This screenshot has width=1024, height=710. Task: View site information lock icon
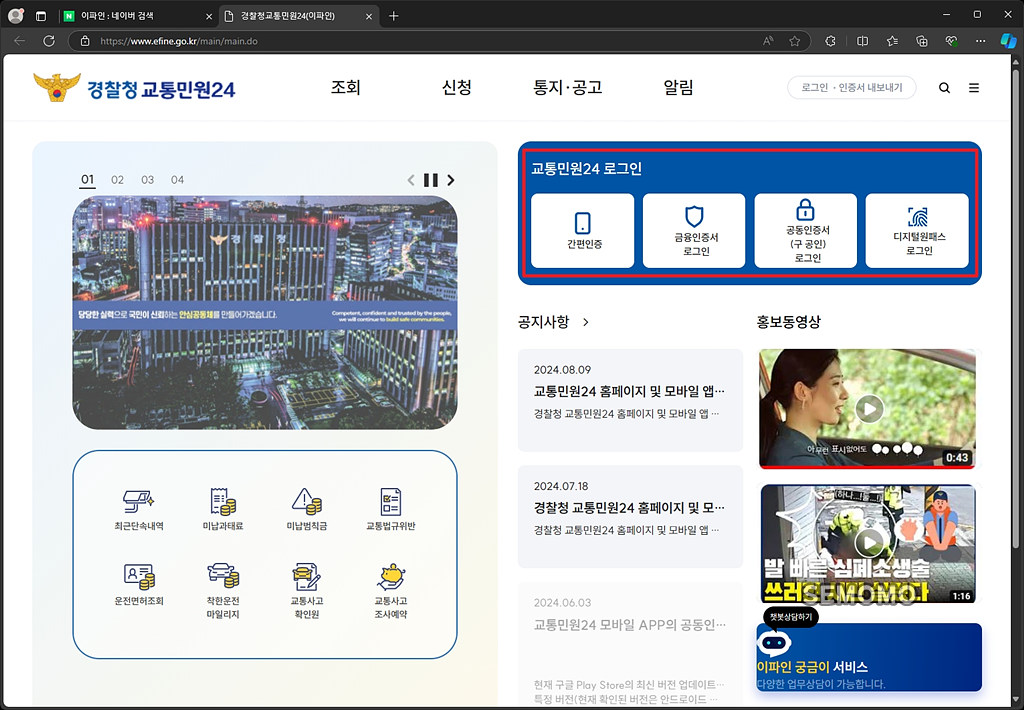click(85, 41)
